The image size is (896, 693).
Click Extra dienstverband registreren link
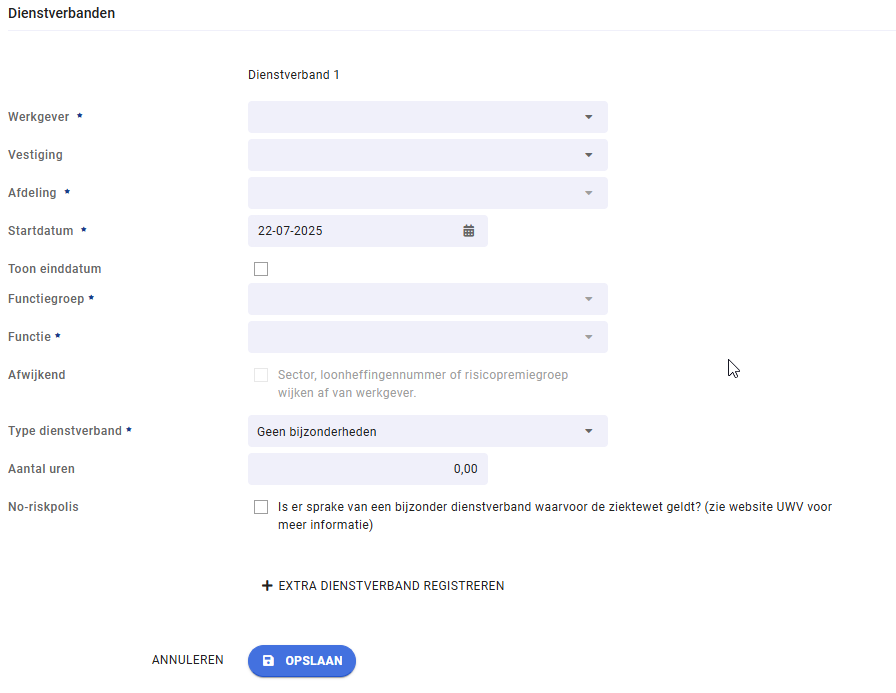[383, 586]
